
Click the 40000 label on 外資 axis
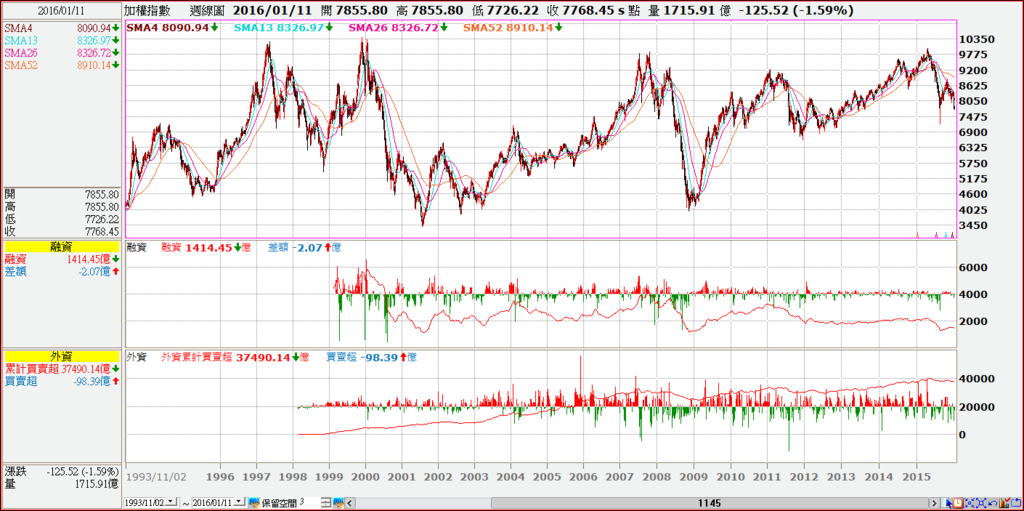(977, 378)
